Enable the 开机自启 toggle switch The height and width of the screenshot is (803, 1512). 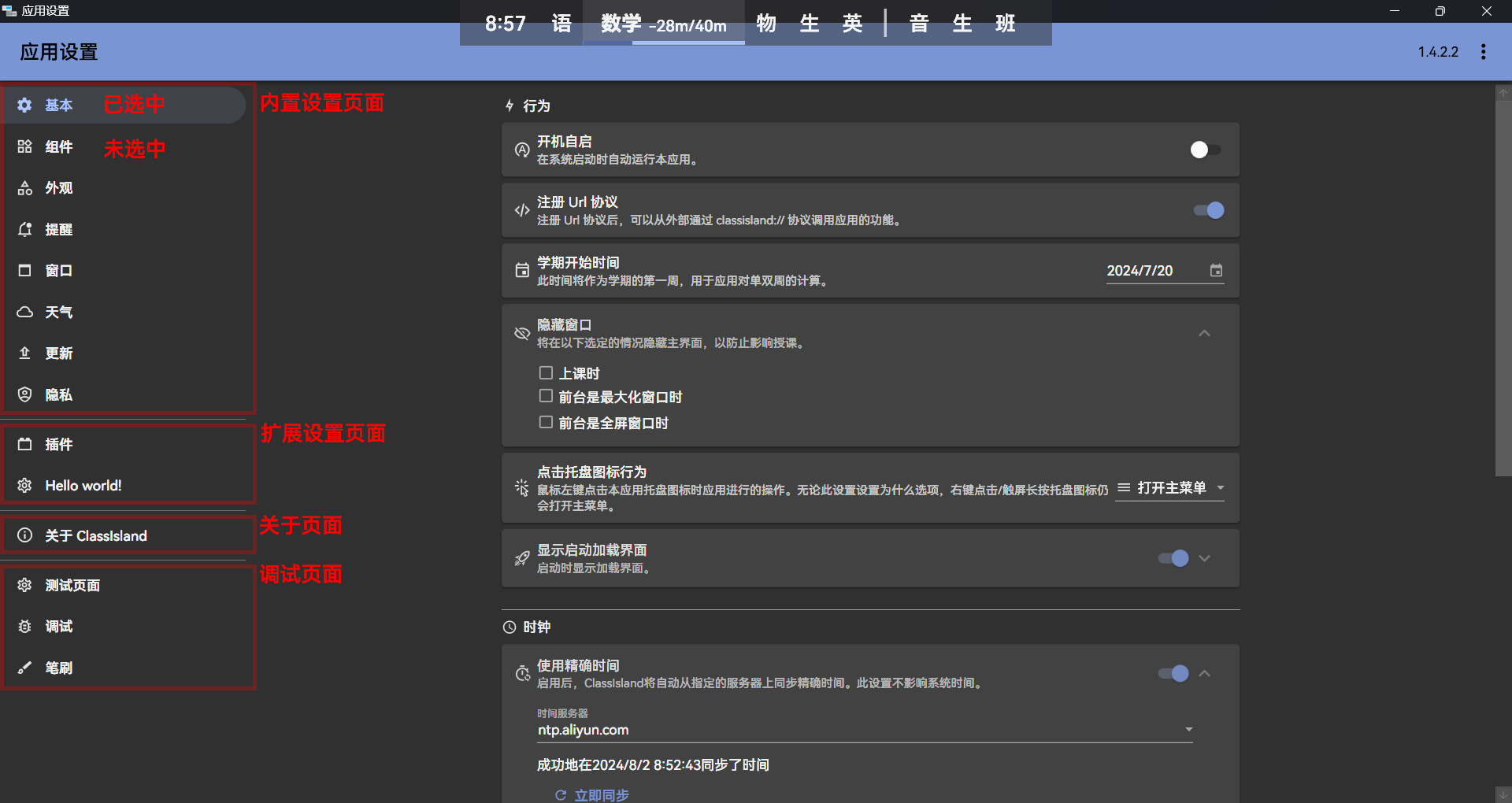click(x=1205, y=150)
